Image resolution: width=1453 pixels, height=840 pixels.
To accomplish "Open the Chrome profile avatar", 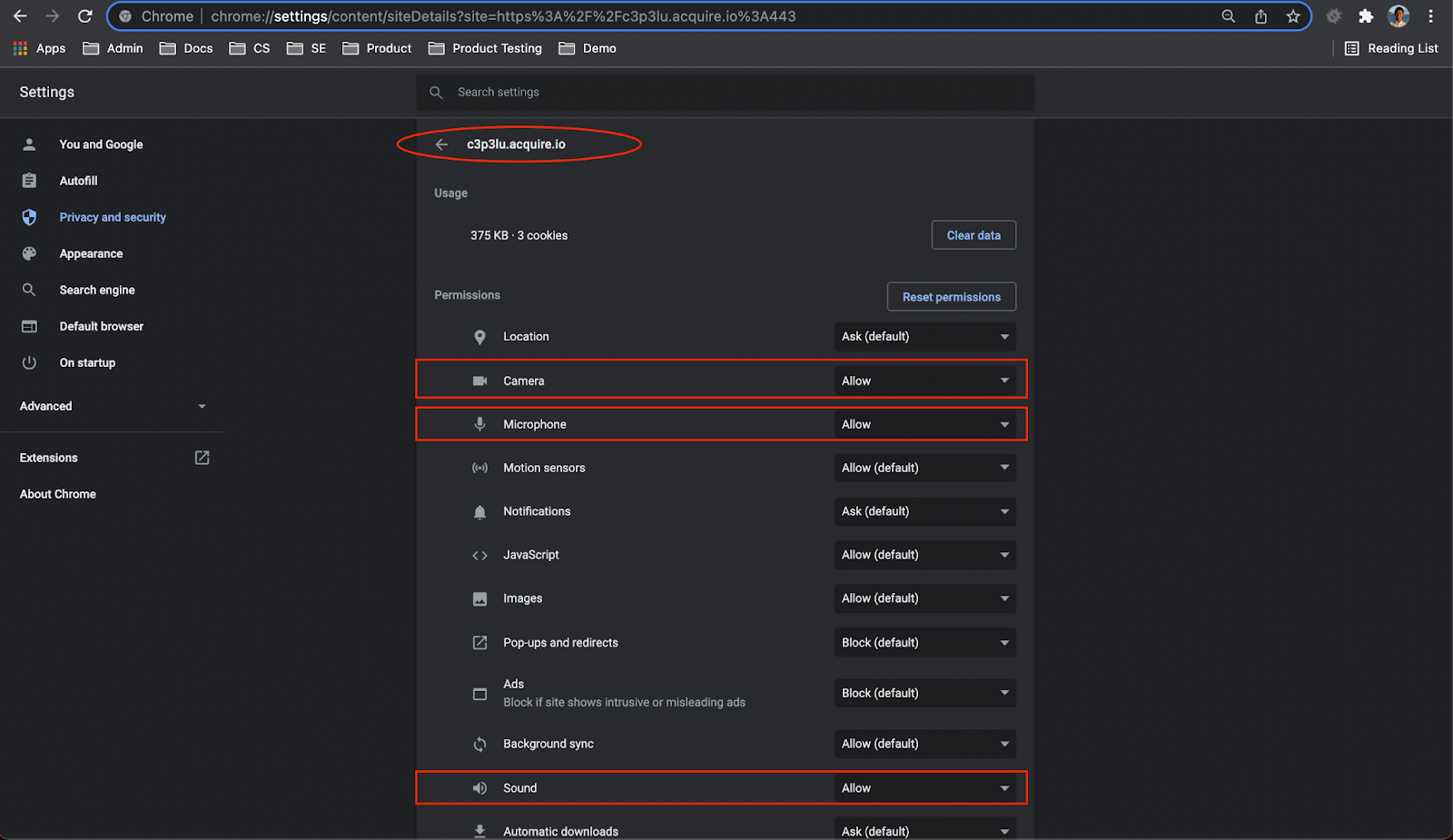I will [x=1399, y=16].
